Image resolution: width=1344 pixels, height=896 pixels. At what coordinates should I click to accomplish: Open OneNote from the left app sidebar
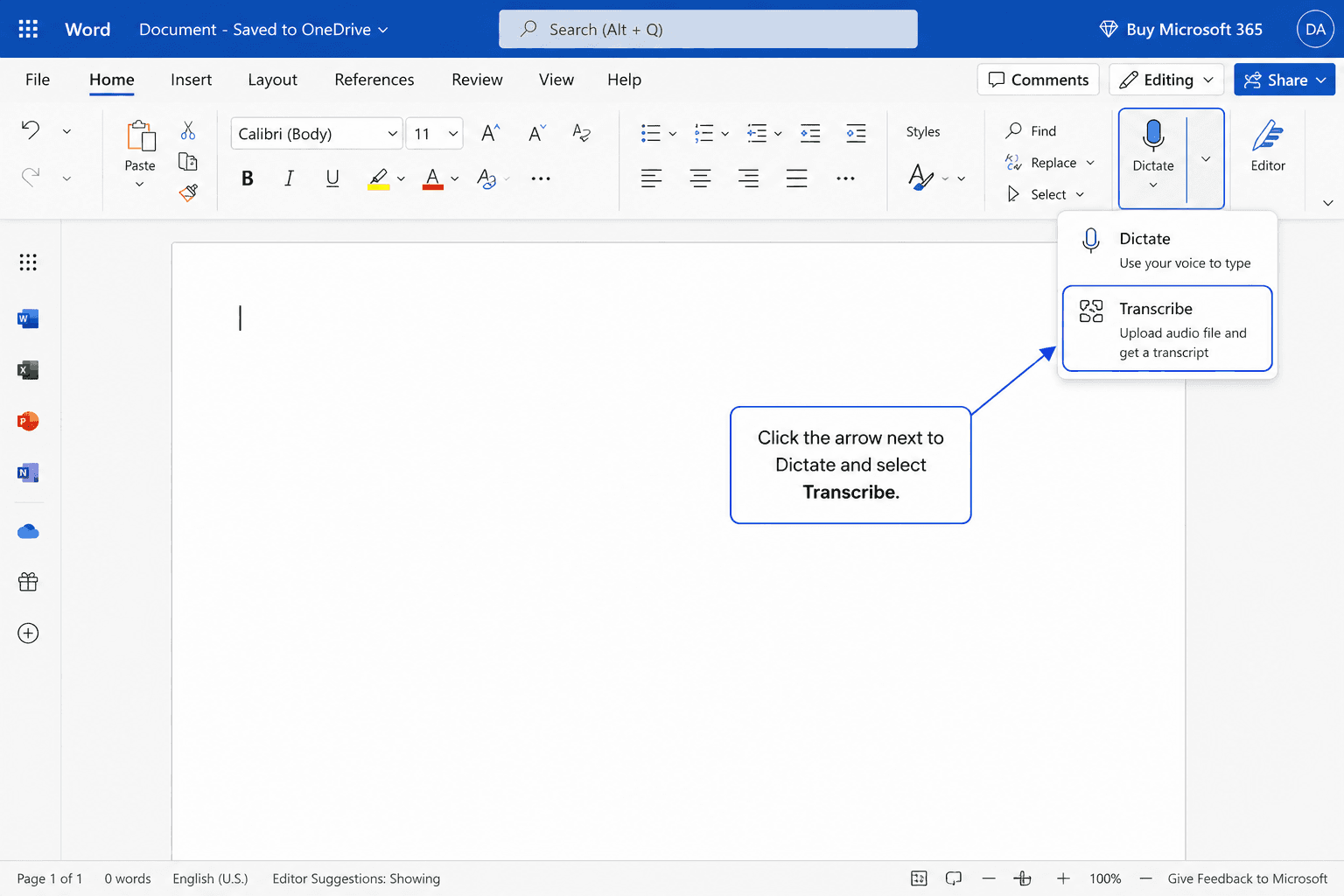pyautogui.click(x=28, y=473)
